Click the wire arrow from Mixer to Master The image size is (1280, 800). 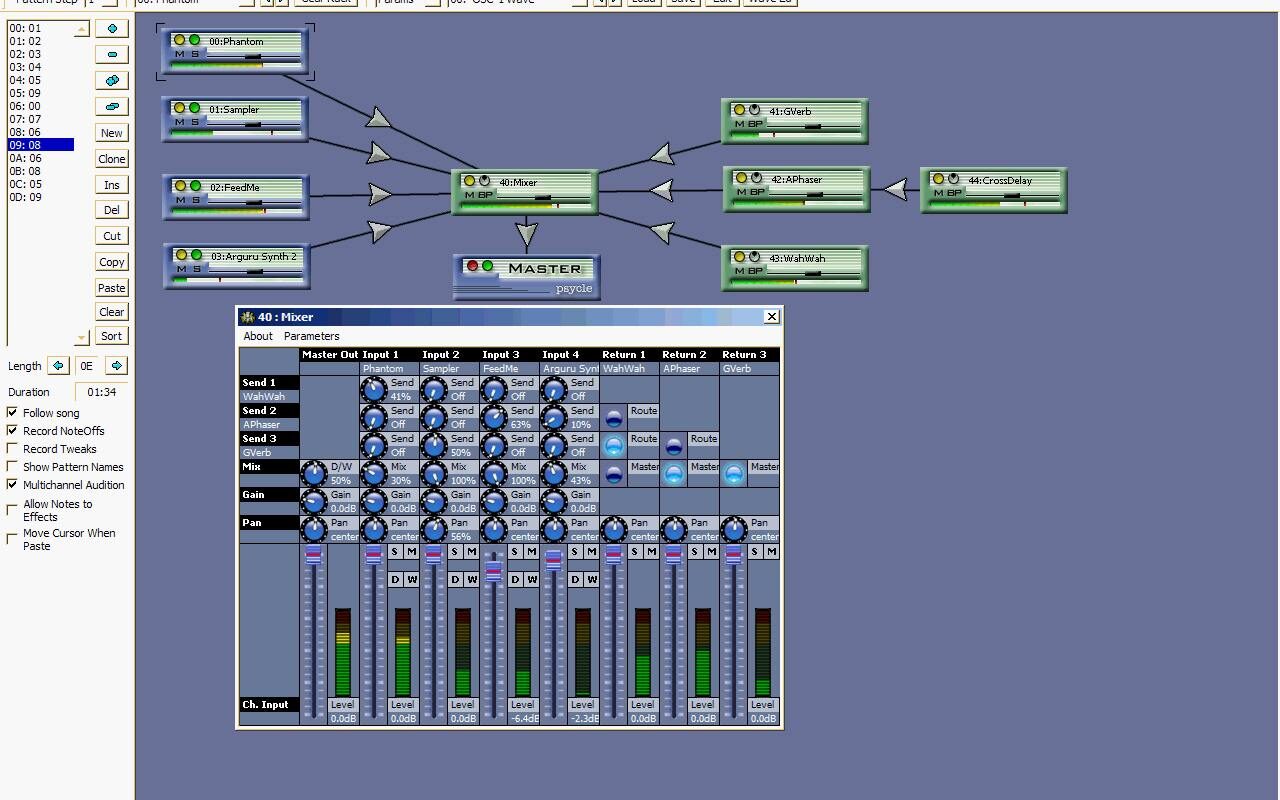pos(527,235)
